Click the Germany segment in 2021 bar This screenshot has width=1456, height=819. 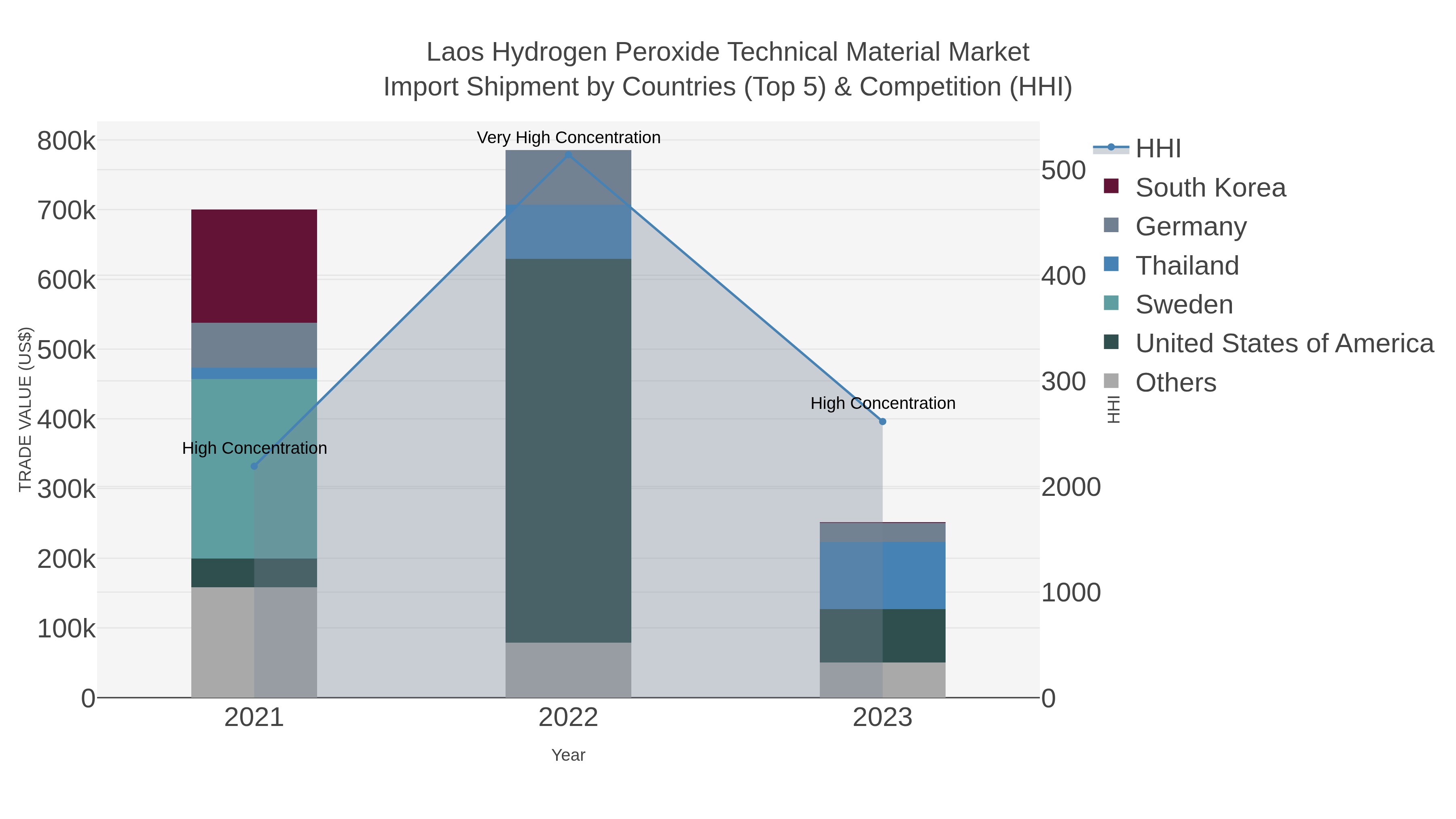point(254,345)
